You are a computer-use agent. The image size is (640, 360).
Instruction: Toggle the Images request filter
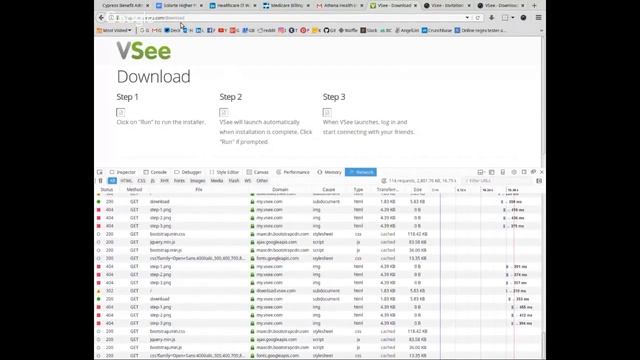click(x=198, y=181)
